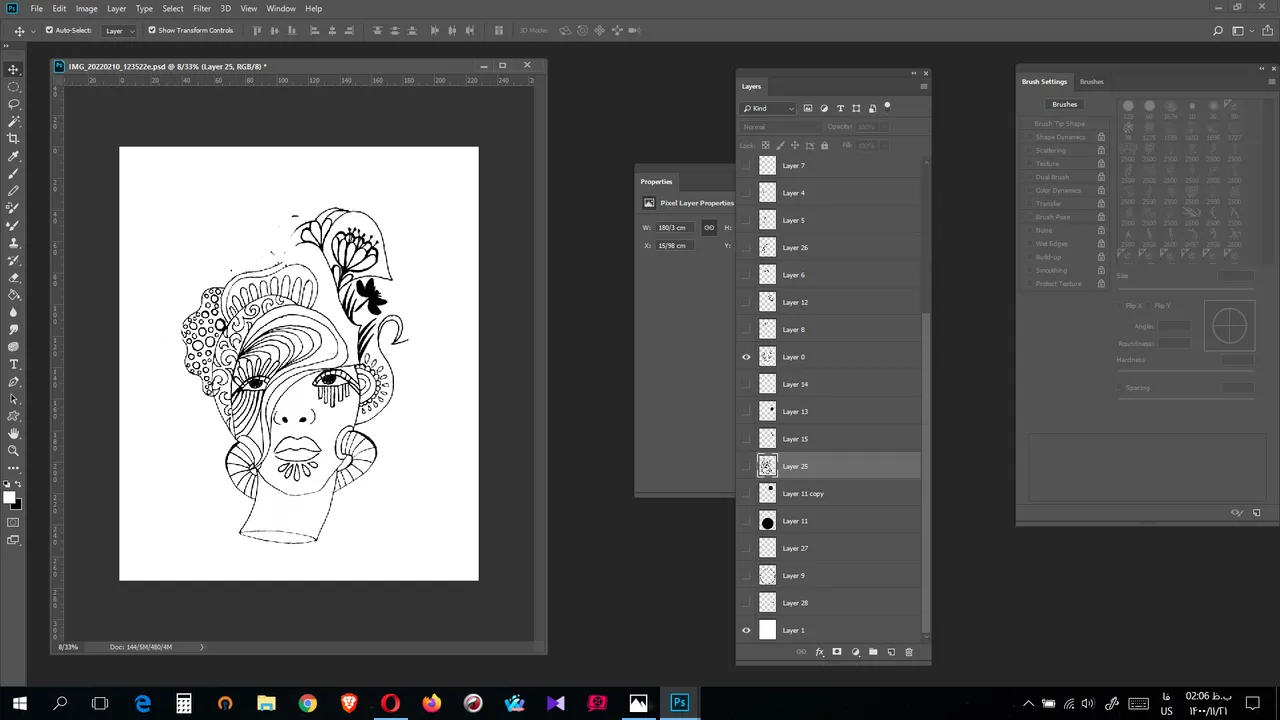Open Google Chrome from the taskbar
The height and width of the screenshot is (720, 1280).
(308, 703)
